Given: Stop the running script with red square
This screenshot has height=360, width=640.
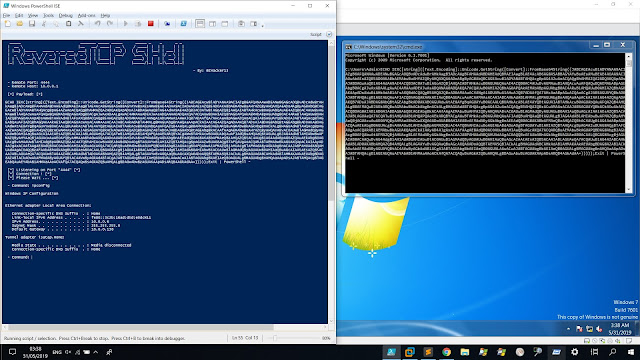Looking at the screenshot, I should coord(151,24).
